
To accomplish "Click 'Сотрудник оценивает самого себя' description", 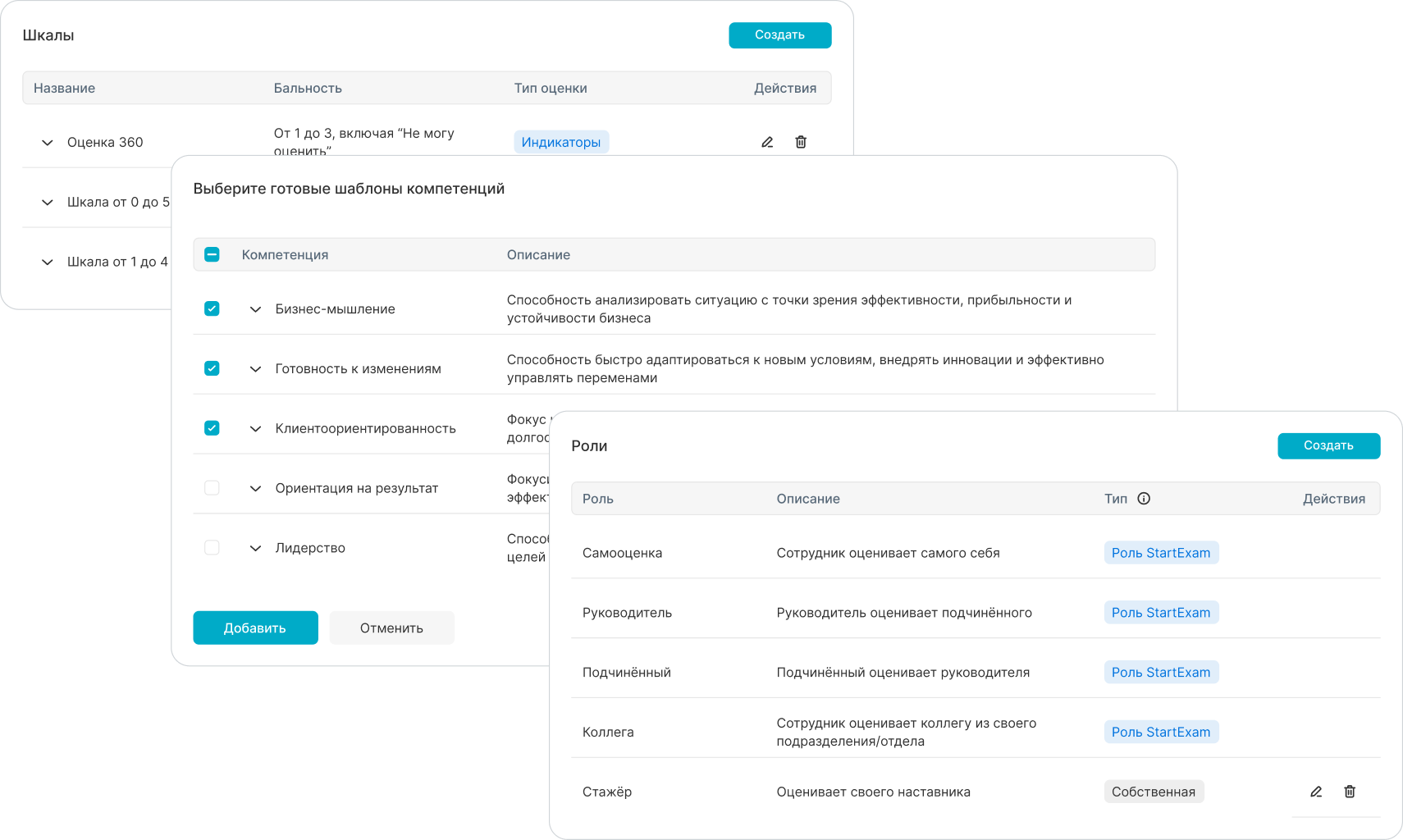I will (888, 553).
